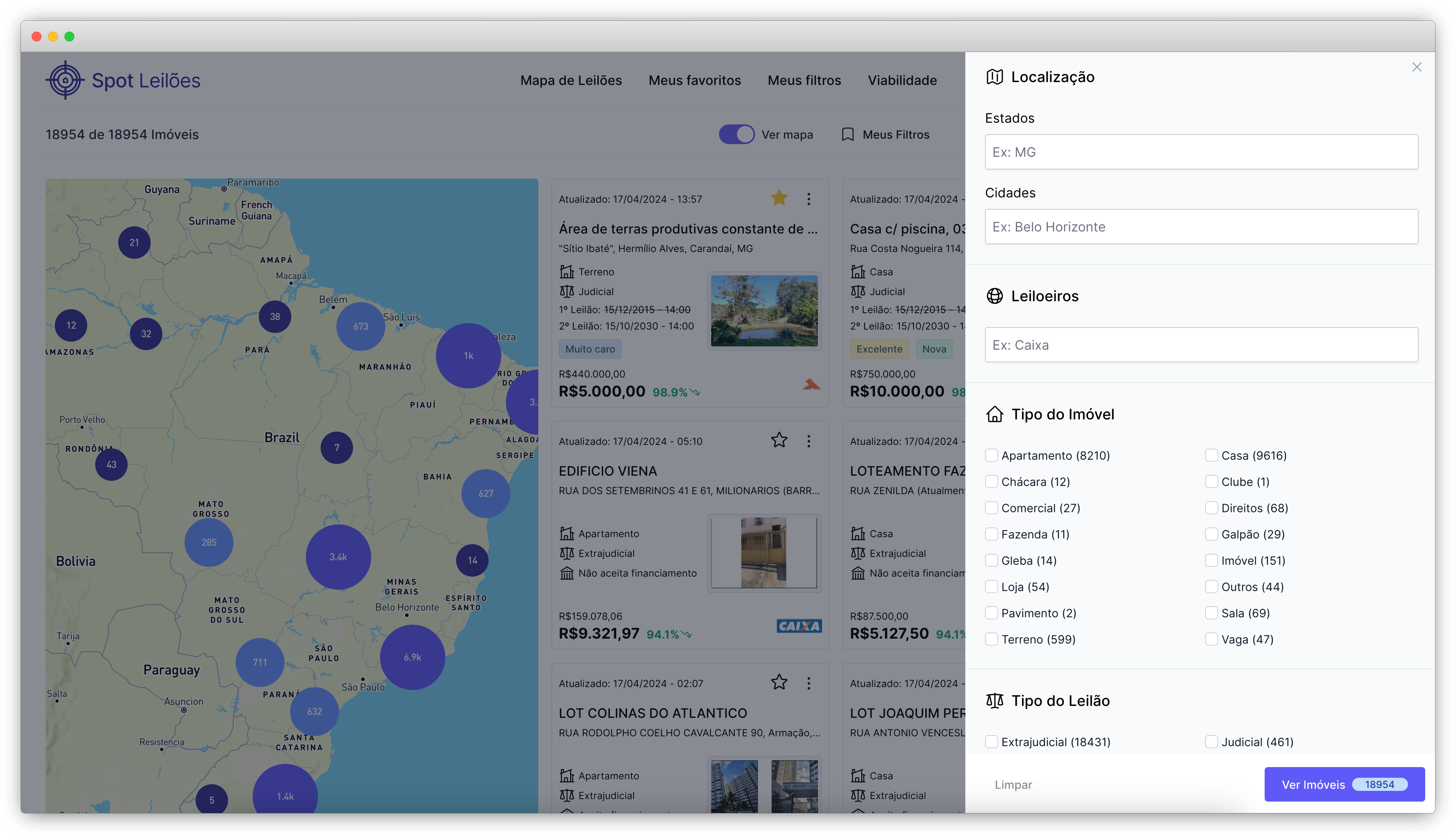Check the Galpão (29) checkbox
Screen dimensions: 1456x834
click(x=1211, y=534)
